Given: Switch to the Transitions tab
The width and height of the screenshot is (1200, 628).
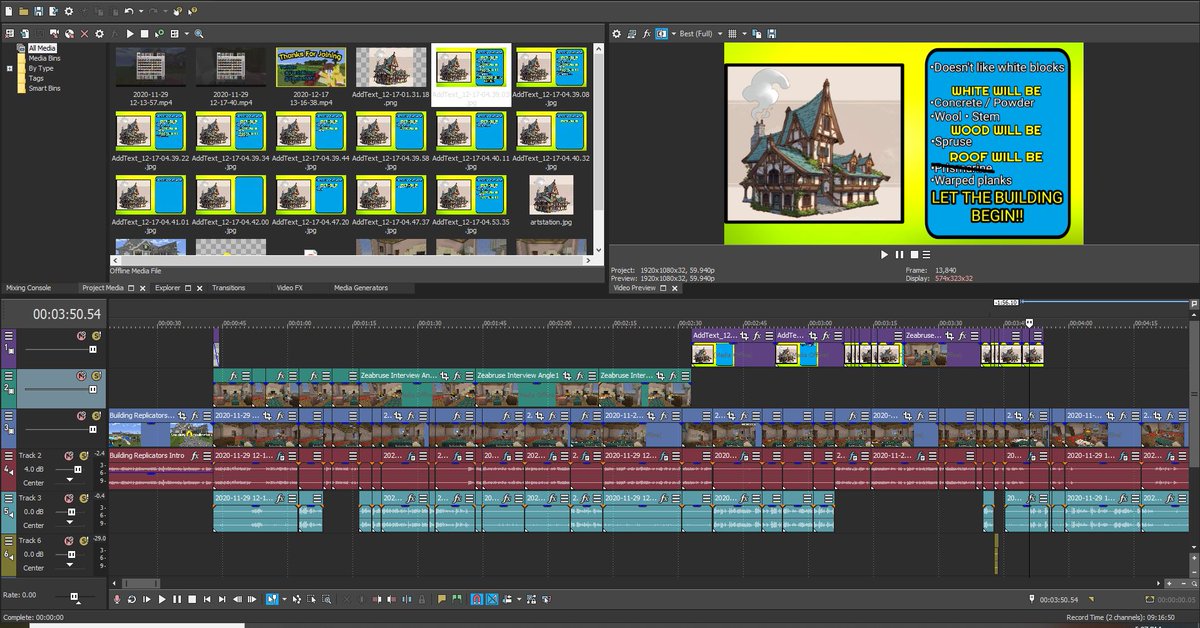Looking at the screenshot, I should pos(228,288).
